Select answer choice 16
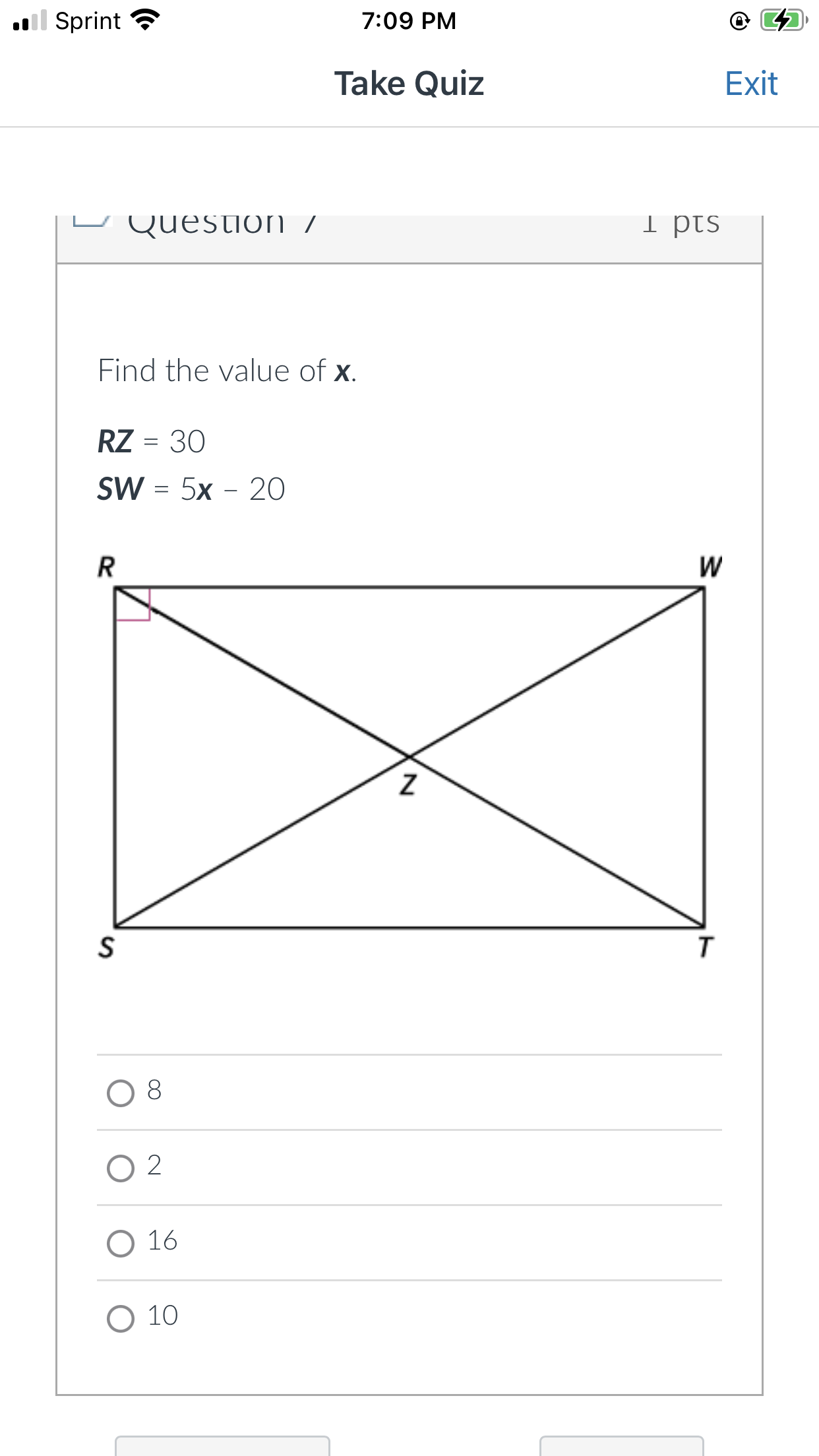Image resolution: width=819 pixels, height=1456 pixels. point(121,1241)
